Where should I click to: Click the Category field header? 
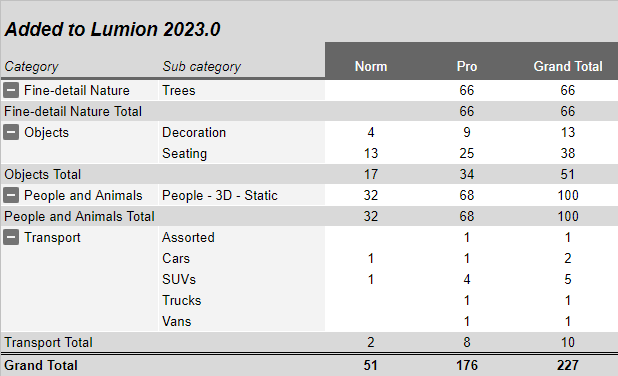[x=32, y=67]
